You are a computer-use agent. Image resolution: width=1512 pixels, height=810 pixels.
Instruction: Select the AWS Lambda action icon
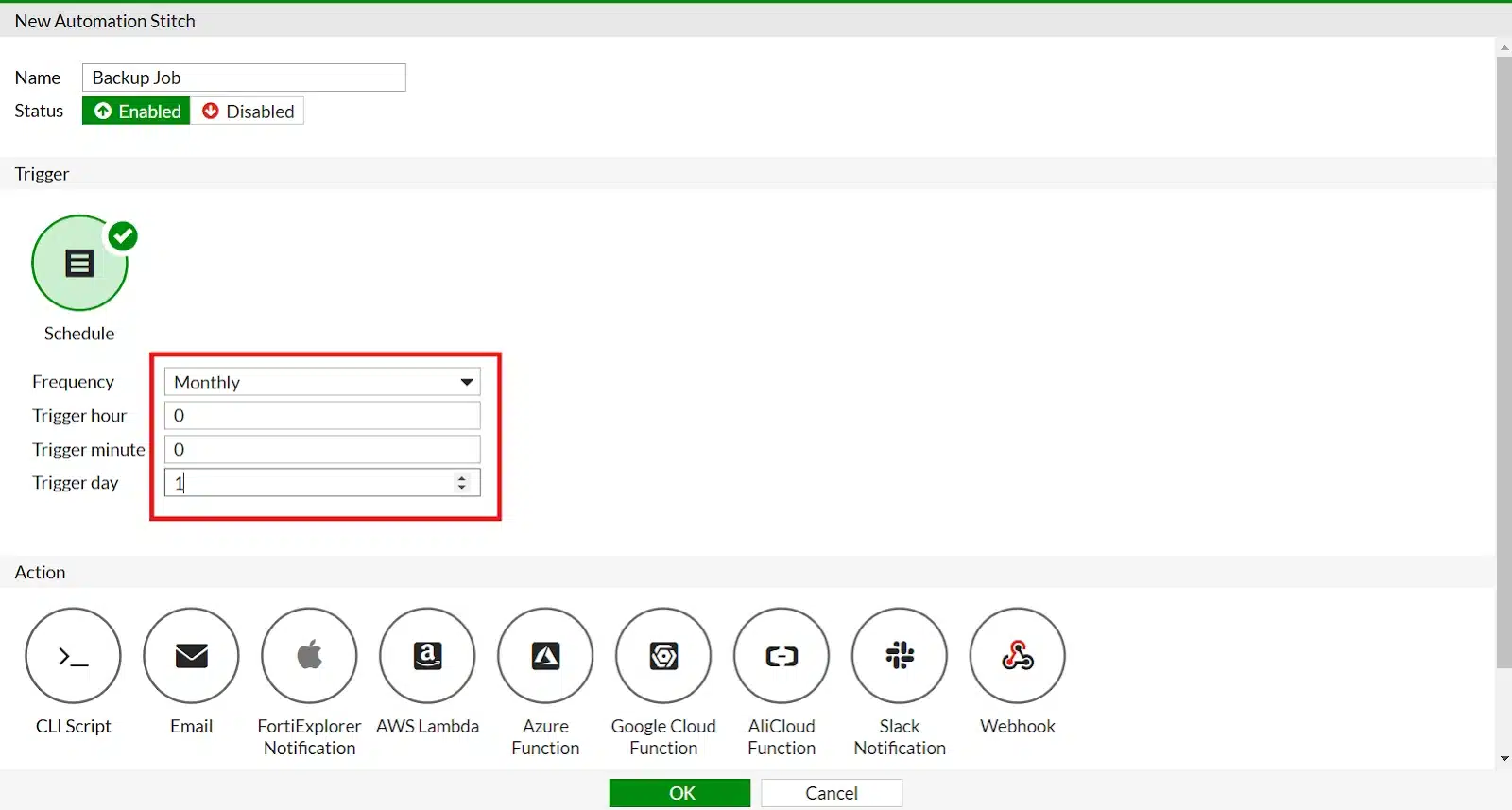[427, 655]
